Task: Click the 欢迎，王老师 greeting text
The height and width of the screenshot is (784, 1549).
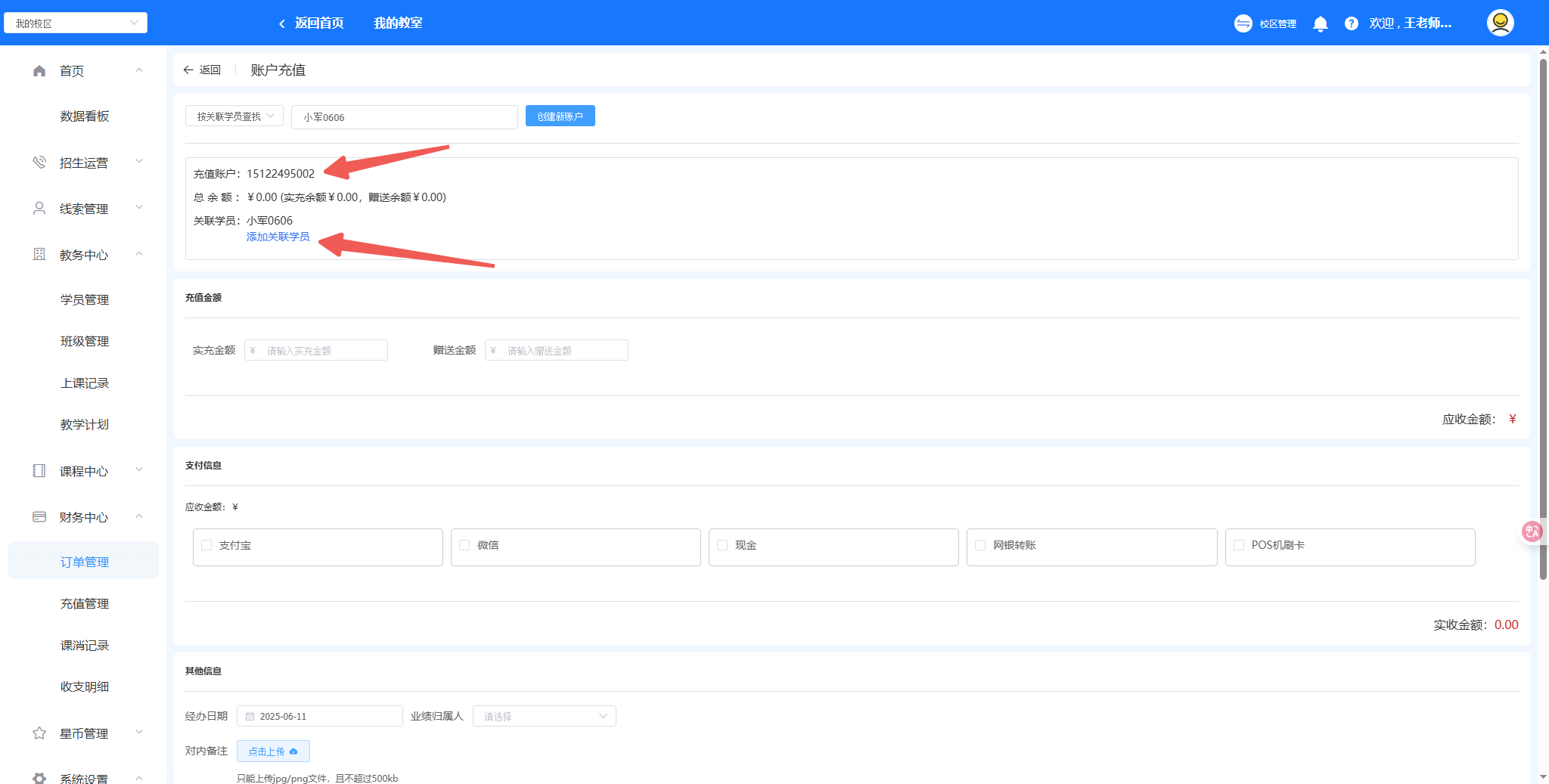Action: [1411, 23]
